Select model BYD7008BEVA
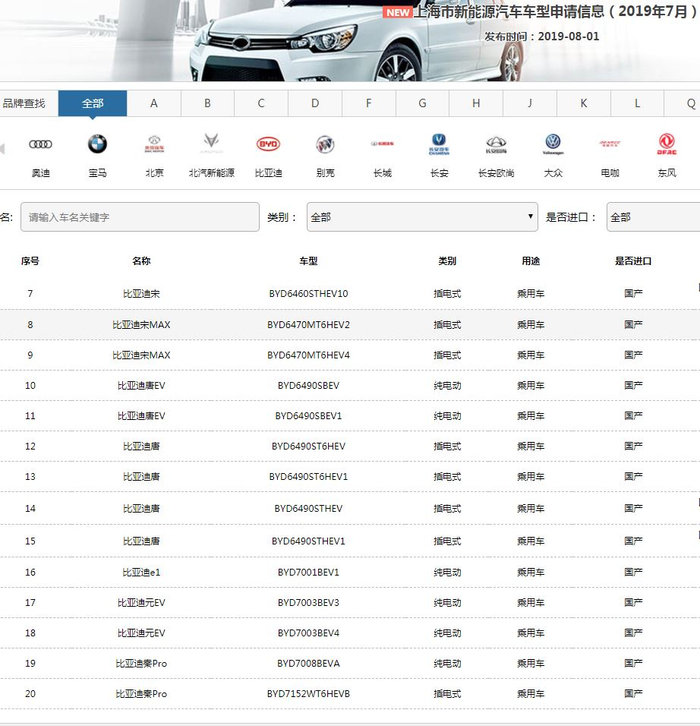Viewport: 700px width, 726px height. coord(308,663)
